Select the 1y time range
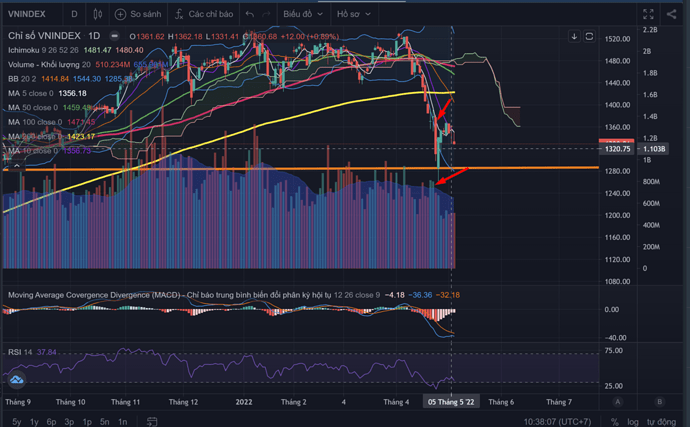The width and height of the screenshot is (690, 427). click(x=34, y=422)
